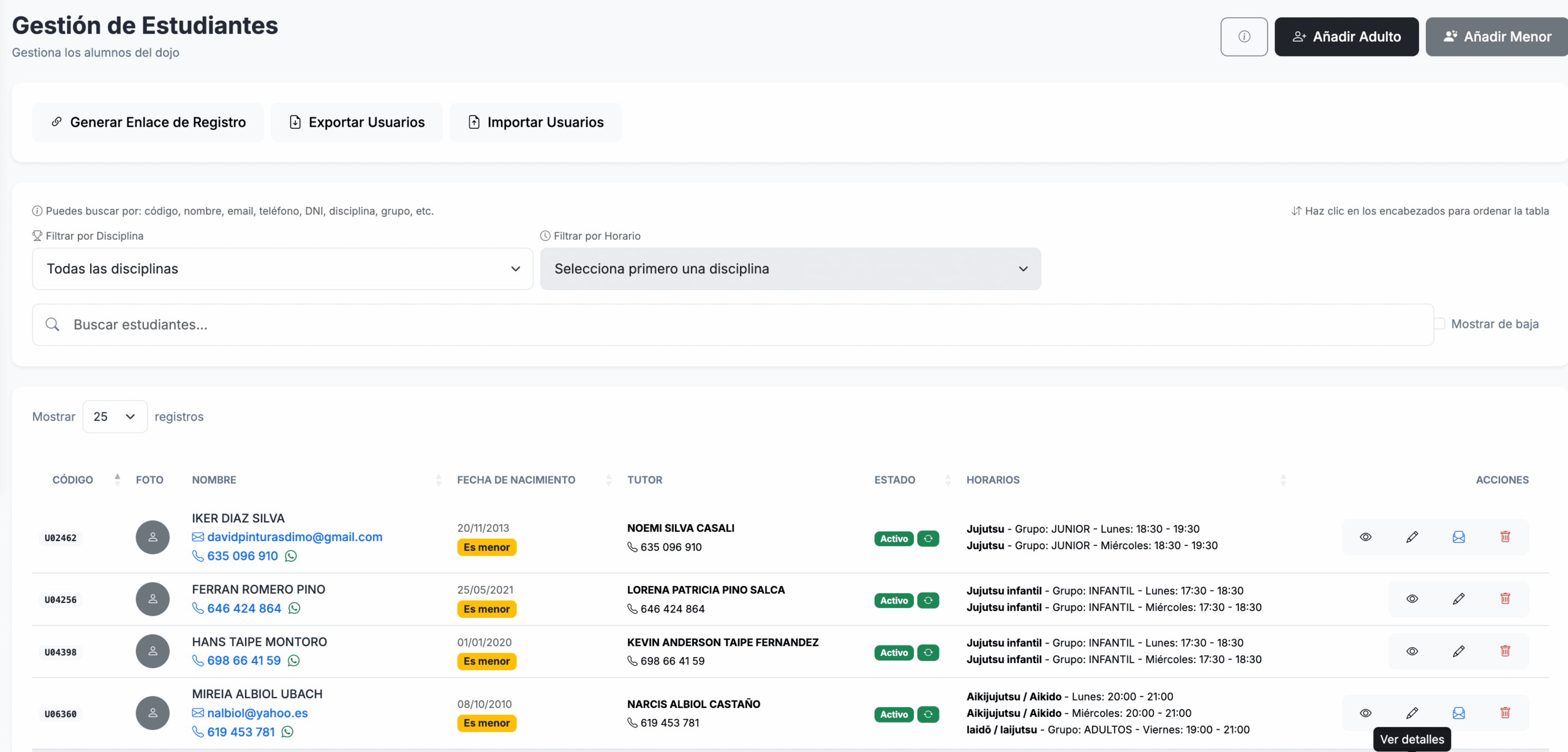The width and height of the screenshot is (1568, 752).
Task: Click eye icon for Mireia Albiol Ubach
Action: click(1365, 713)
